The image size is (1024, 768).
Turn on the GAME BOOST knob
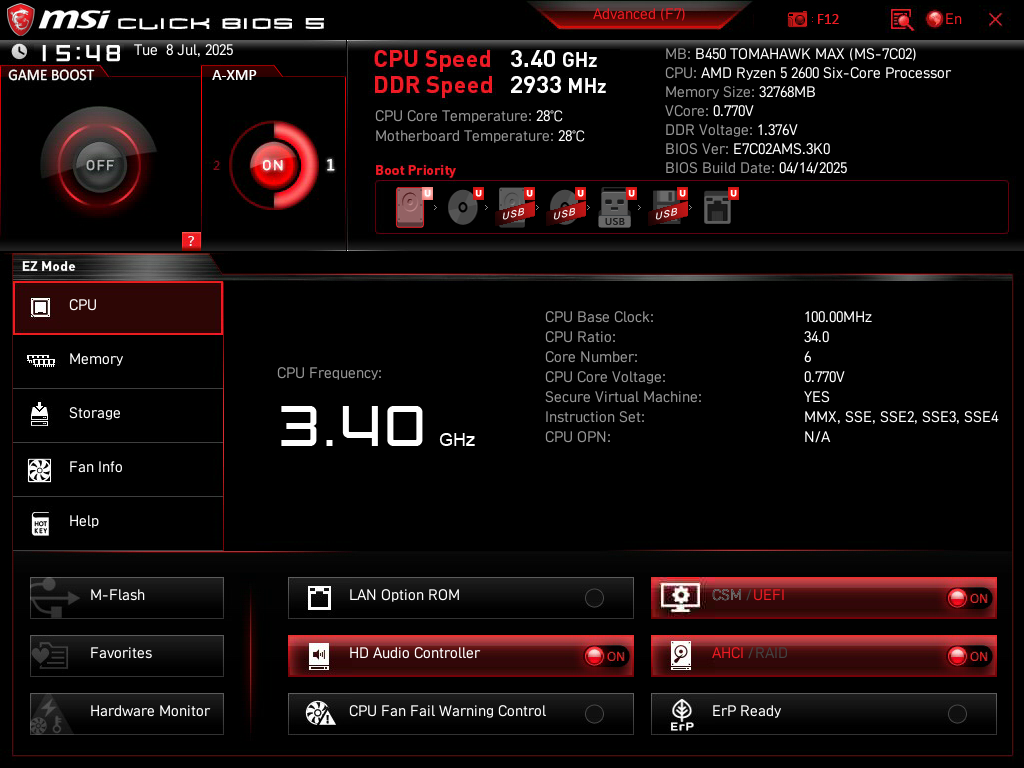coord(99,165)
